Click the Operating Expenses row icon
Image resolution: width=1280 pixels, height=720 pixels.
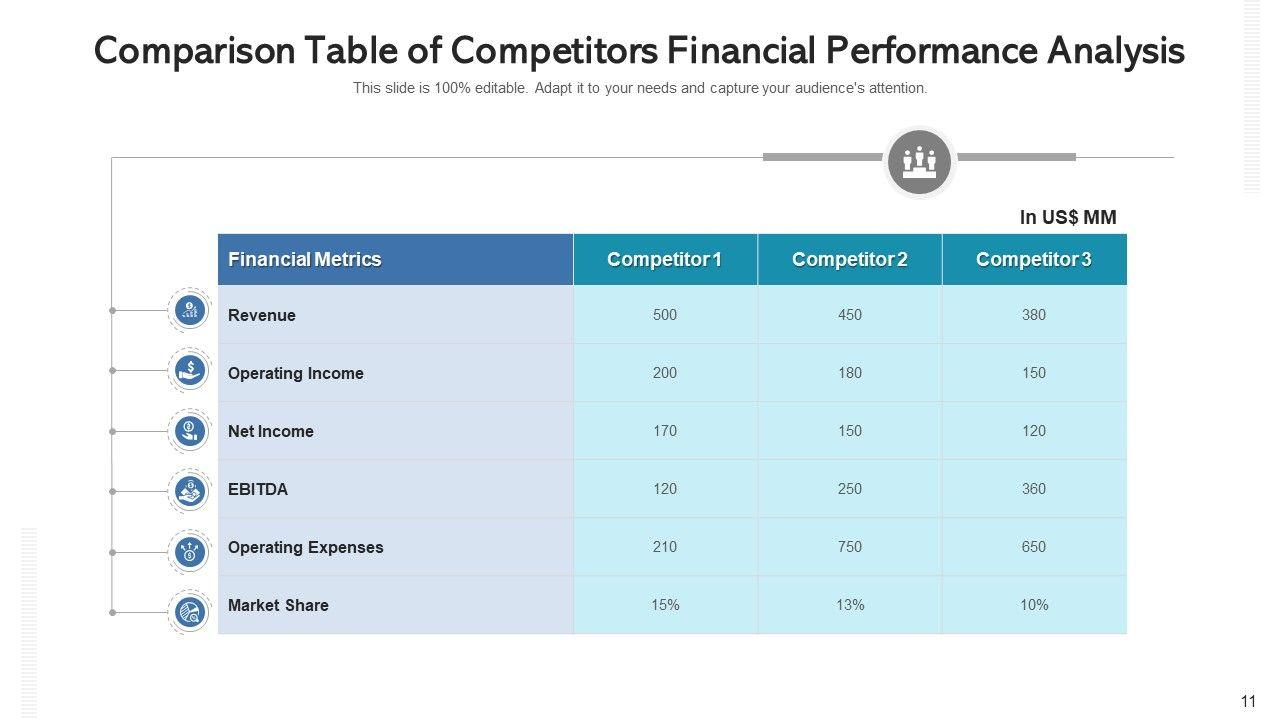pos(190,551)
